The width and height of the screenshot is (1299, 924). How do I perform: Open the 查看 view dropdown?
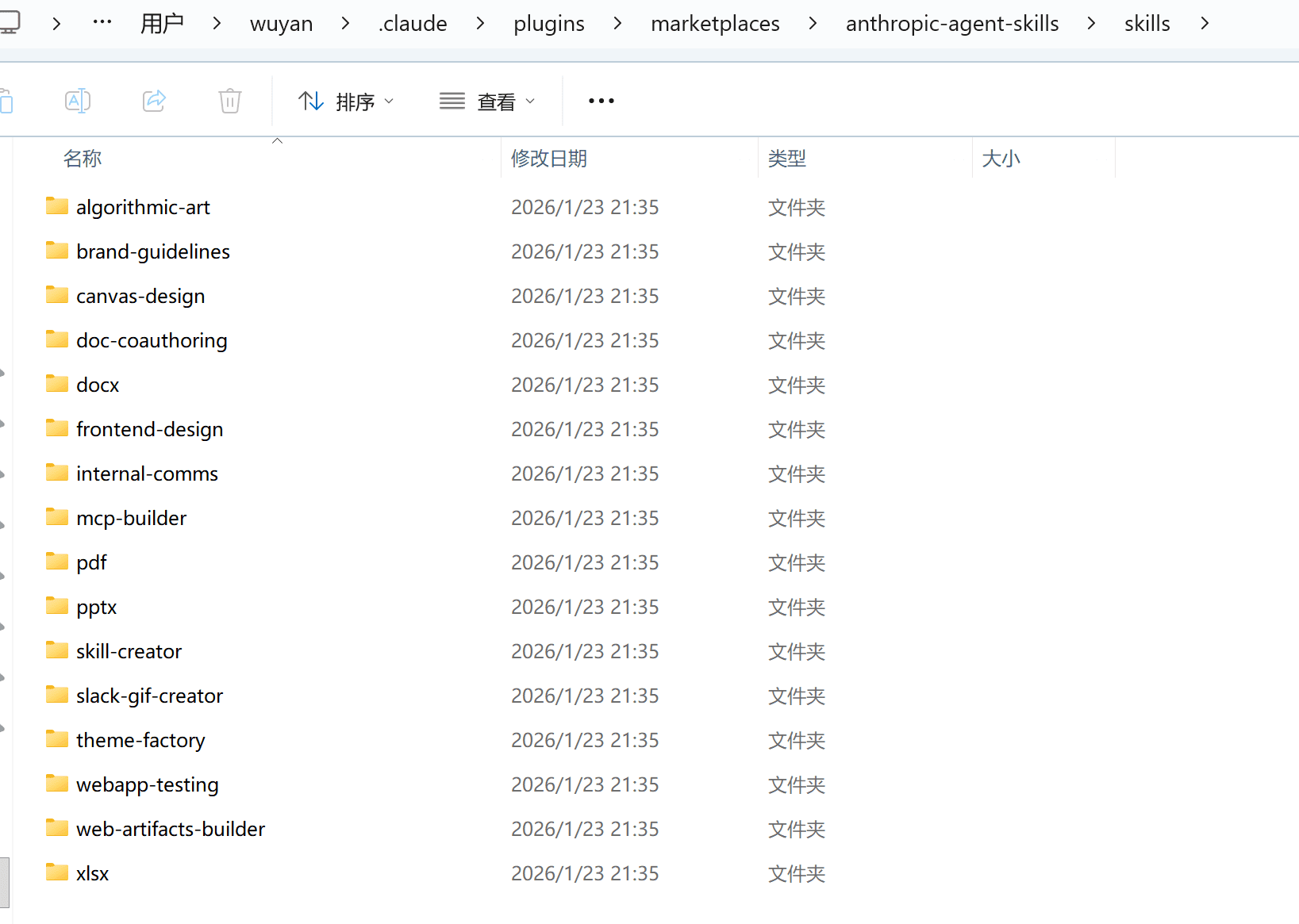[x=487, y=102]
